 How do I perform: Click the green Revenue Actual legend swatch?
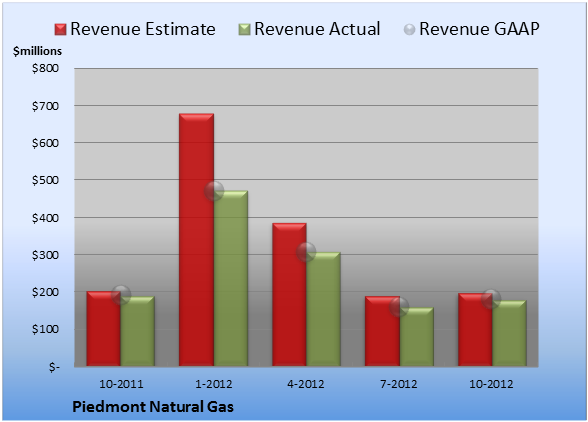tap(244, 30)
